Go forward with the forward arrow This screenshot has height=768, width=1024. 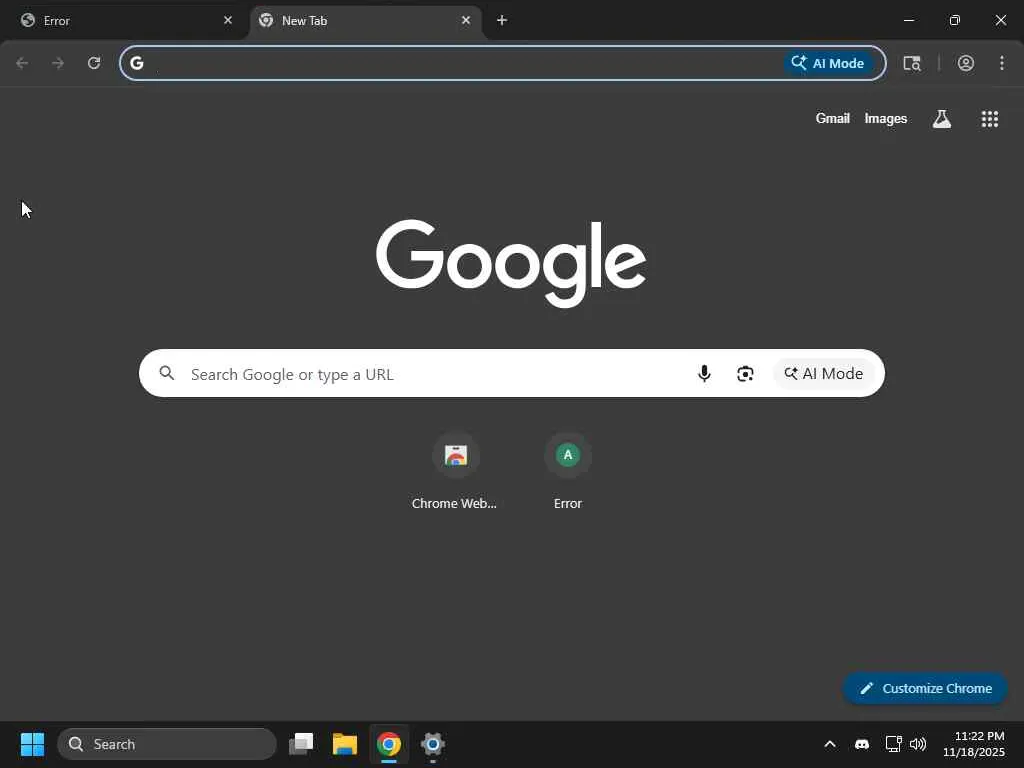tap(58, 63)
